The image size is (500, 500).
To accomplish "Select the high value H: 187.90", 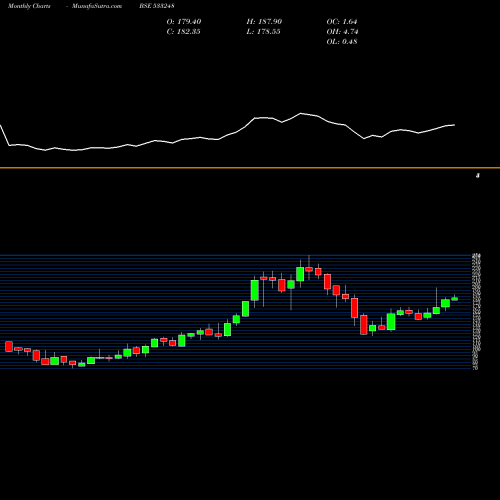I will pos(264,21).
